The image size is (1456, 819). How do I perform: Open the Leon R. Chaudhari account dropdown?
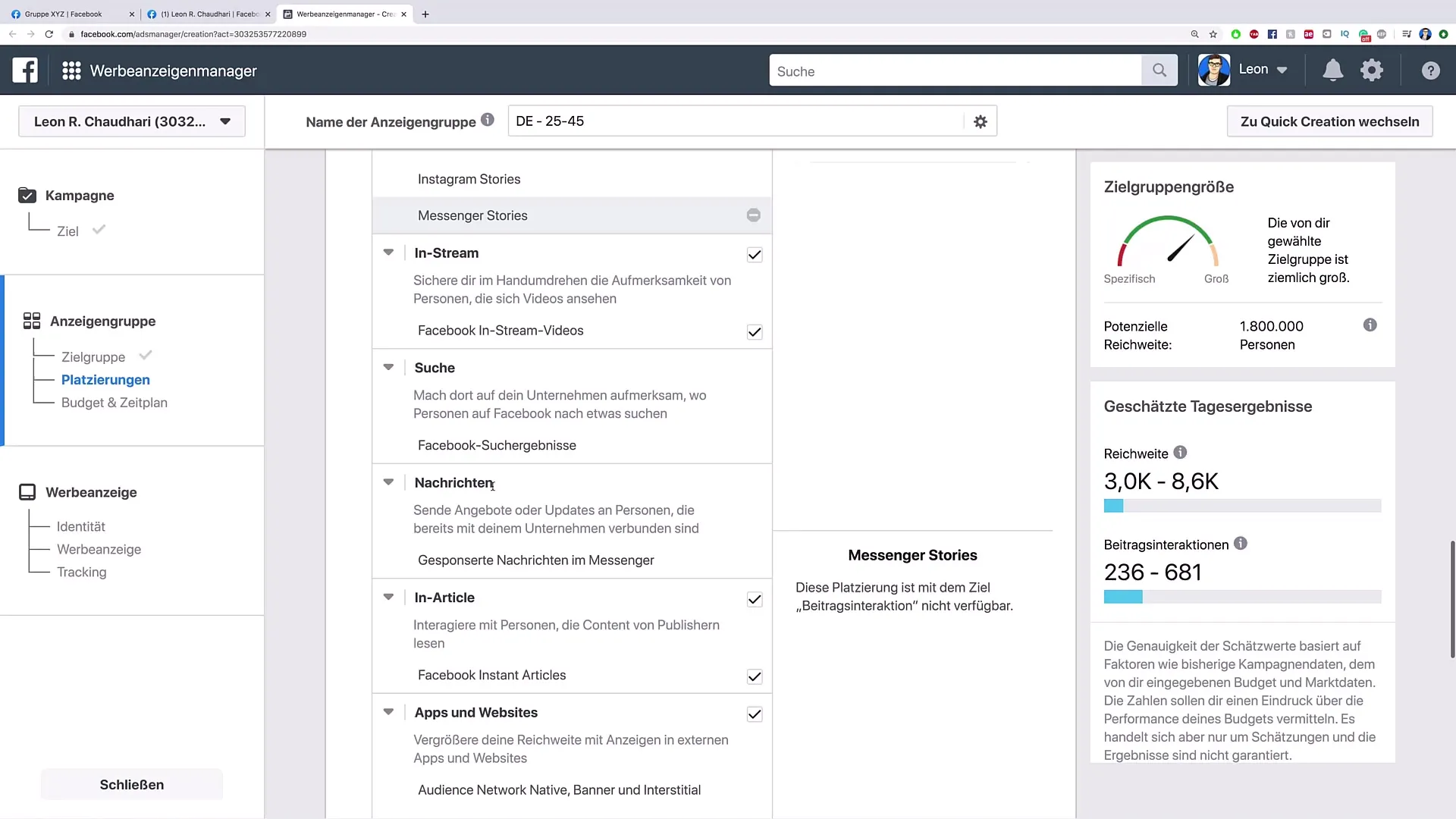(x=132, y=121)
